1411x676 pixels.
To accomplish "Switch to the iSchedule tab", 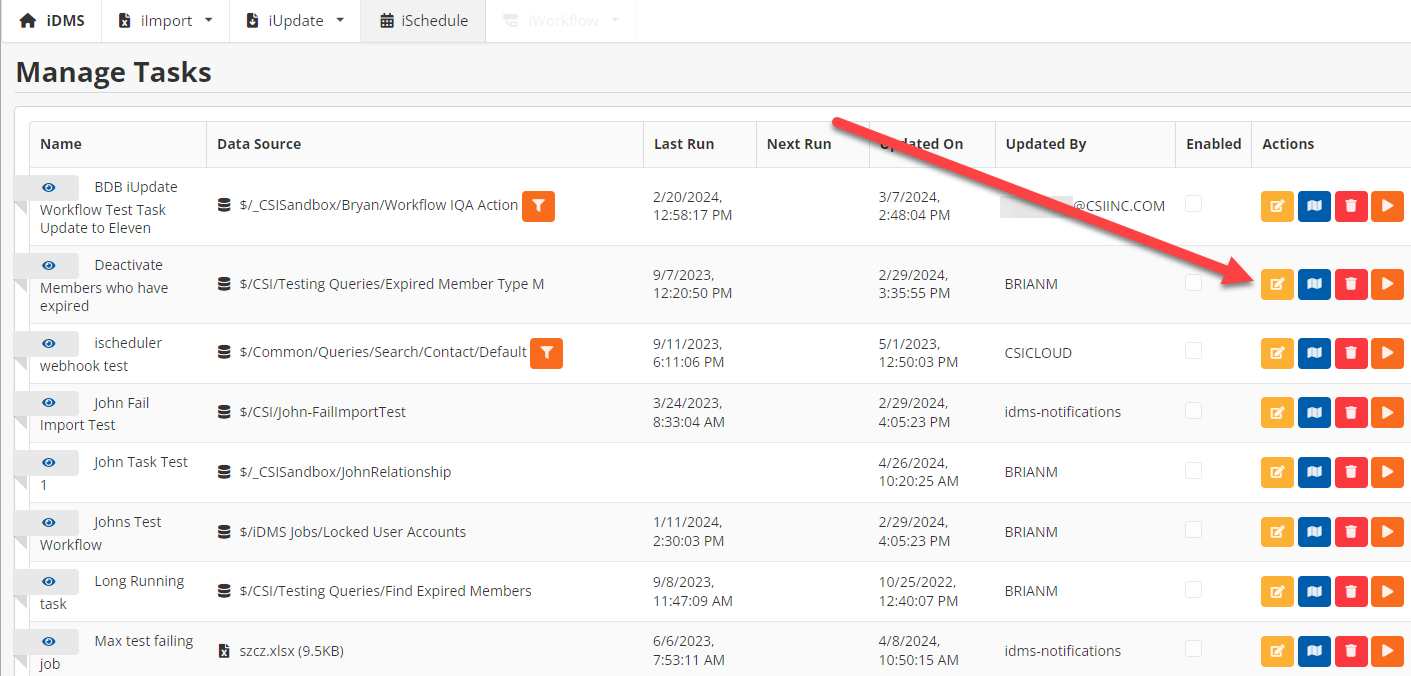I will [423, 21].
